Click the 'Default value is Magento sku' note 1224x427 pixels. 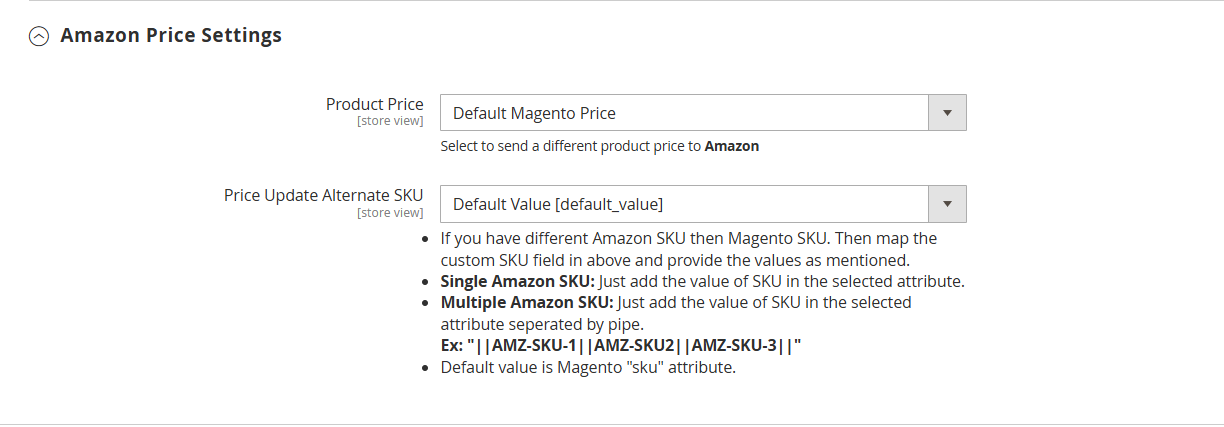click(588, 367)
